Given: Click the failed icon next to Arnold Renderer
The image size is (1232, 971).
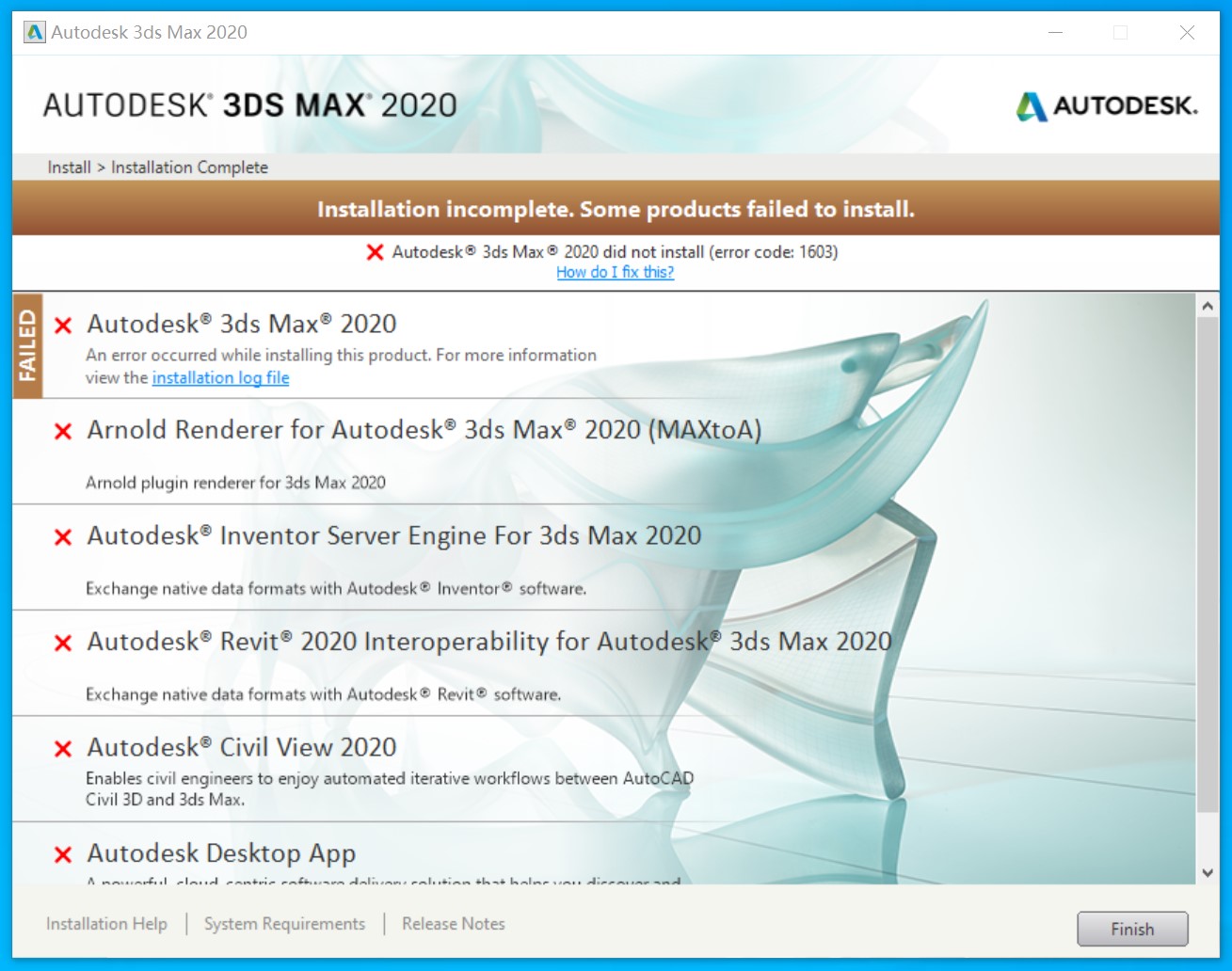Looking at the screenshot, I should pyautogui.click(x=63, y=432).
